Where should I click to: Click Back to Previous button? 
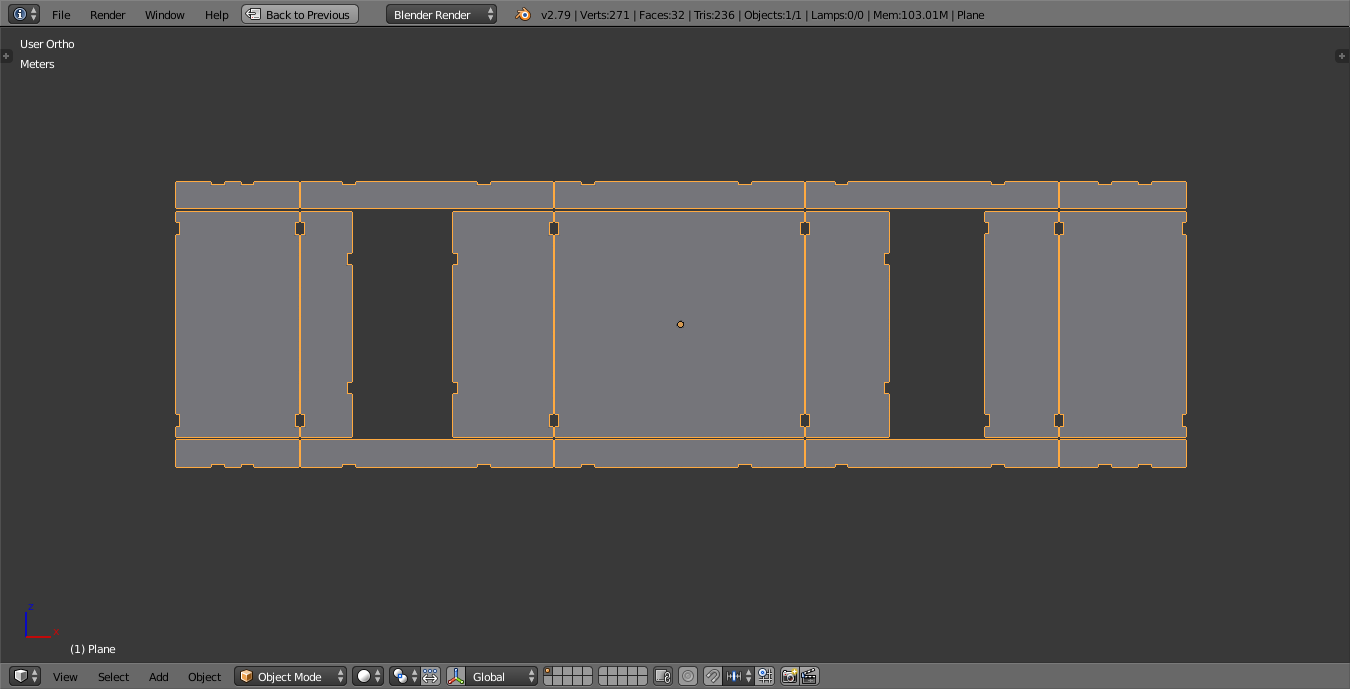[x=300, y=15]
